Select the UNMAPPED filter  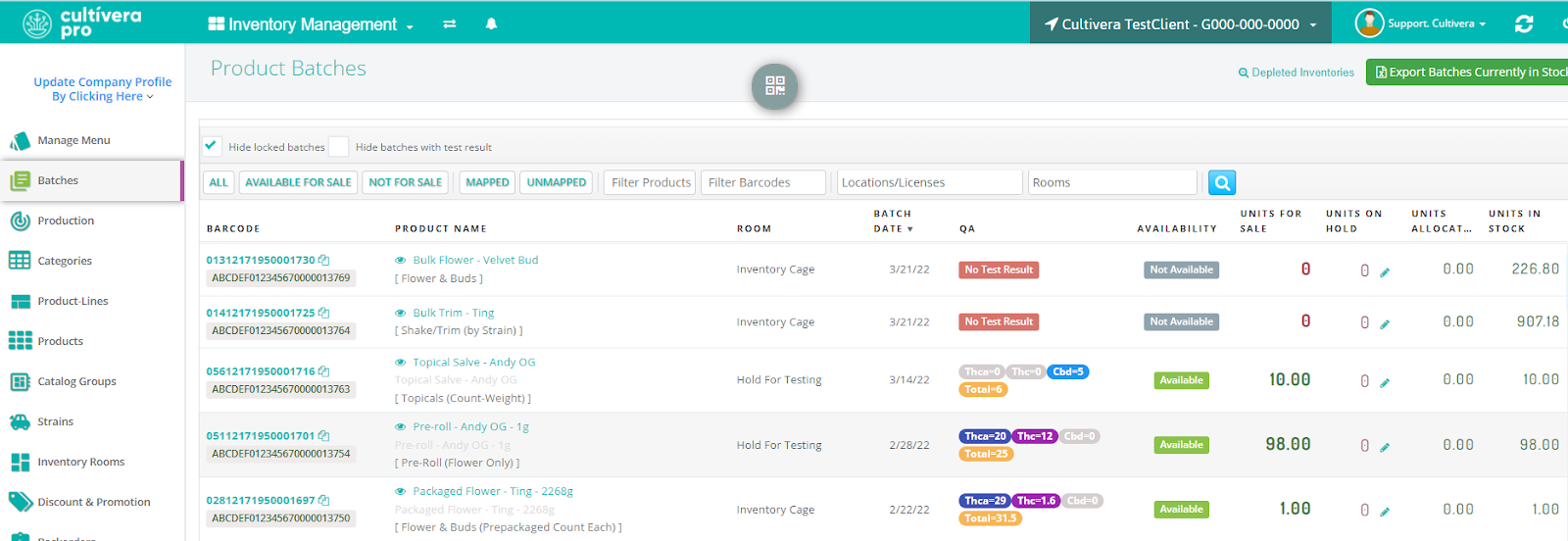coord(557,182)
